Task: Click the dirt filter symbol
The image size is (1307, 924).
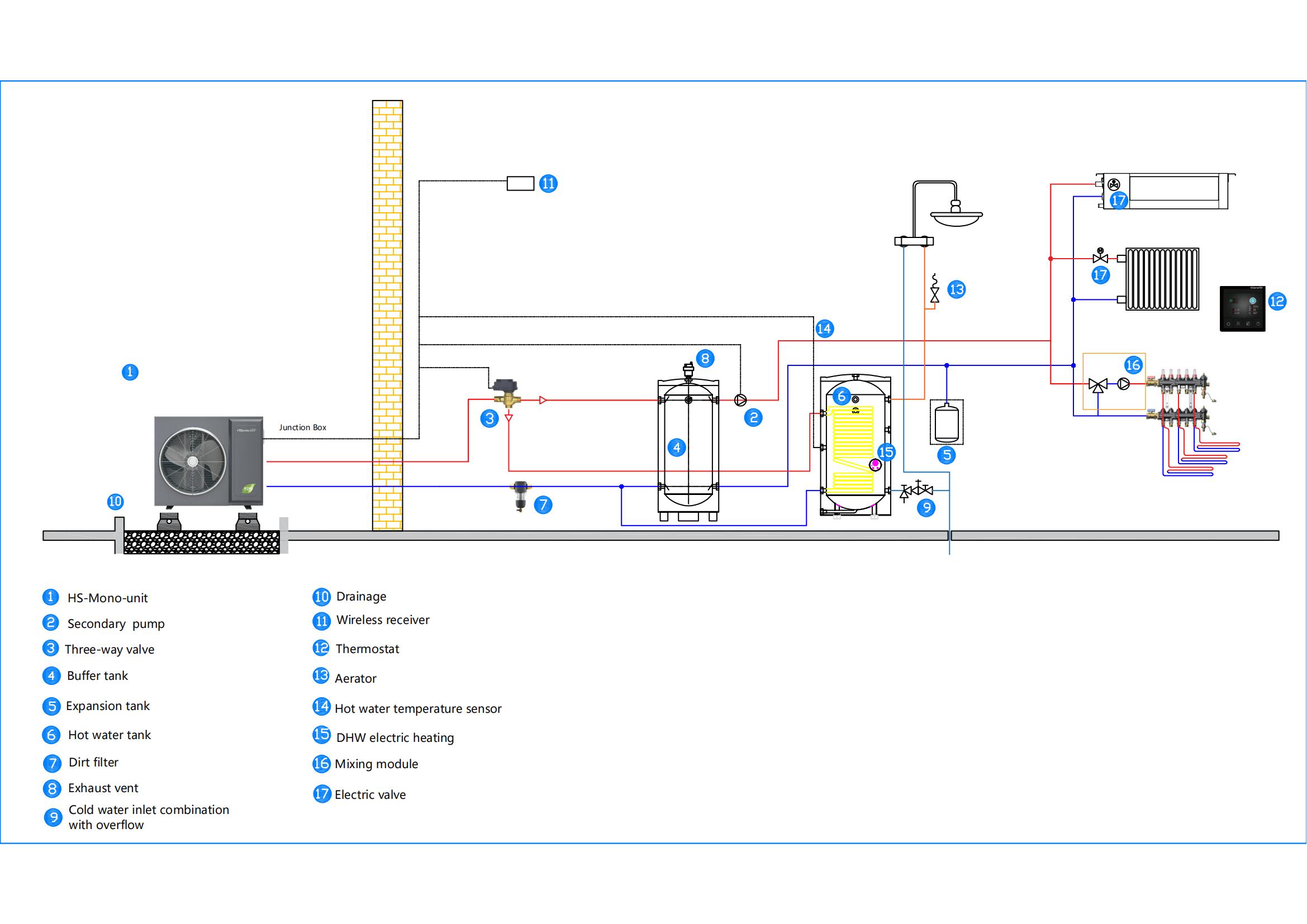Action: 520,496
